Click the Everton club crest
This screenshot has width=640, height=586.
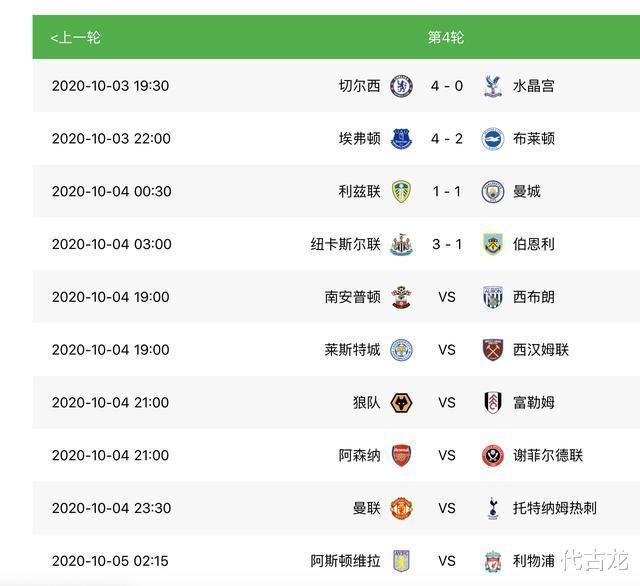point(401,139)
